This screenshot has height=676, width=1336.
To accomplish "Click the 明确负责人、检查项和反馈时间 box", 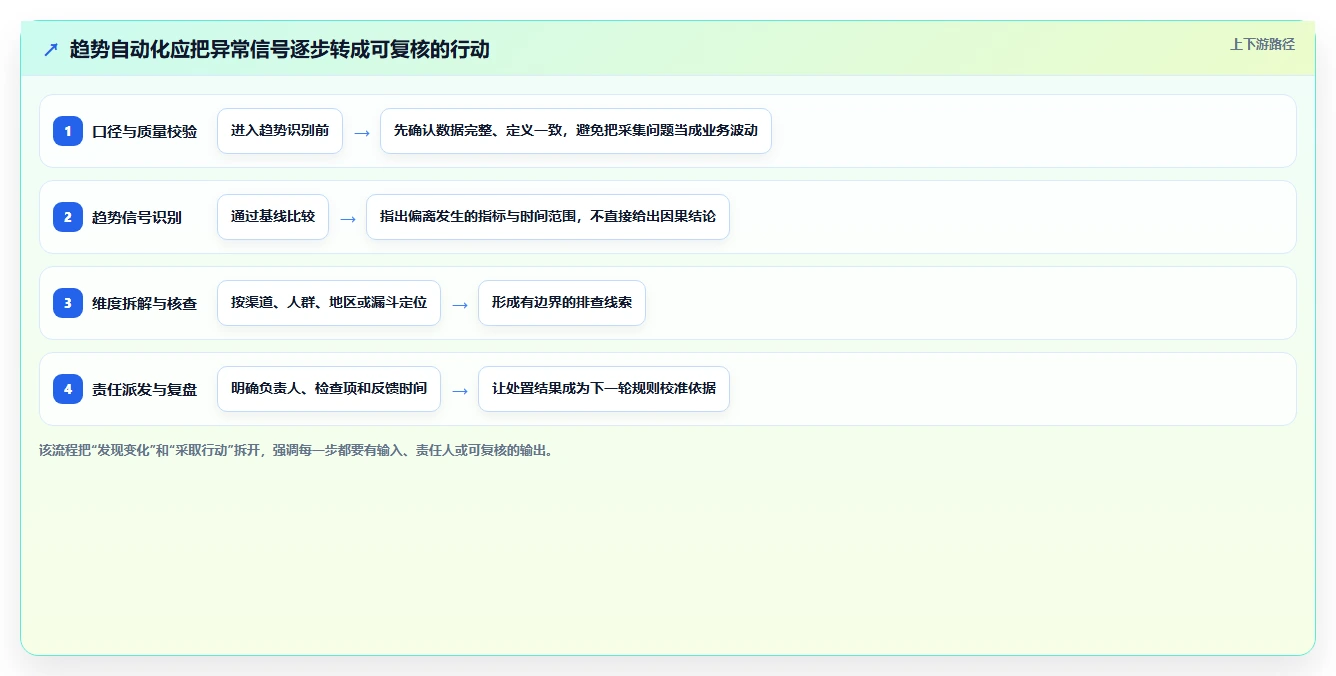I will [x=329, y=389].
